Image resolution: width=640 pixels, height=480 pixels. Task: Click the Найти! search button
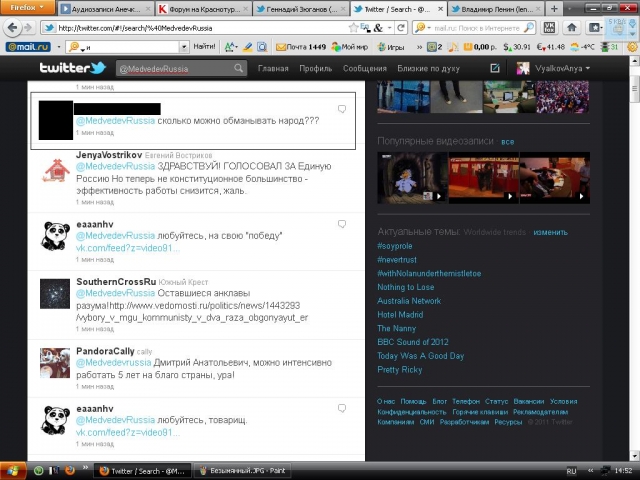pos(204,47)
